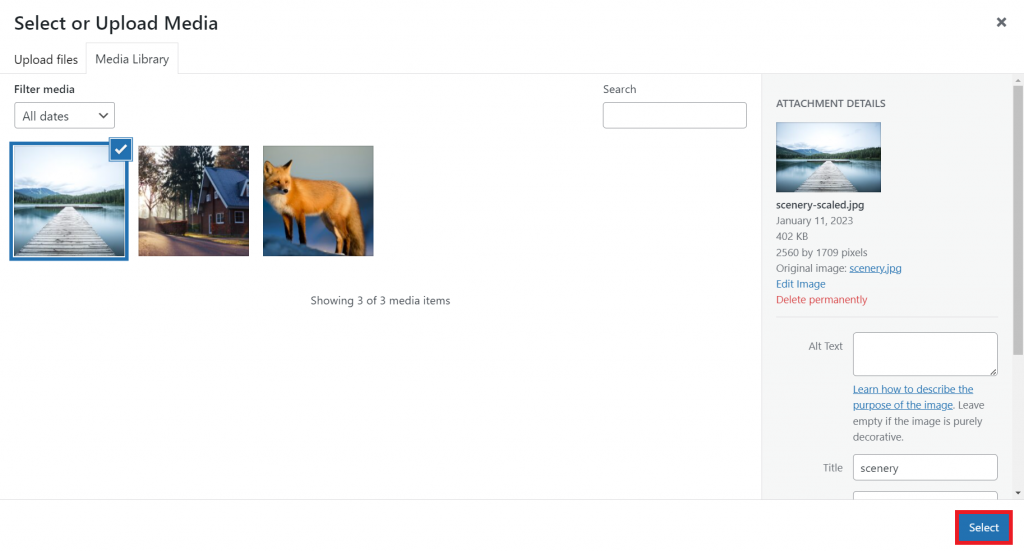Select the red cabin house thumbnail
The width and height of the screenshot is (1024, 551).
193,201
